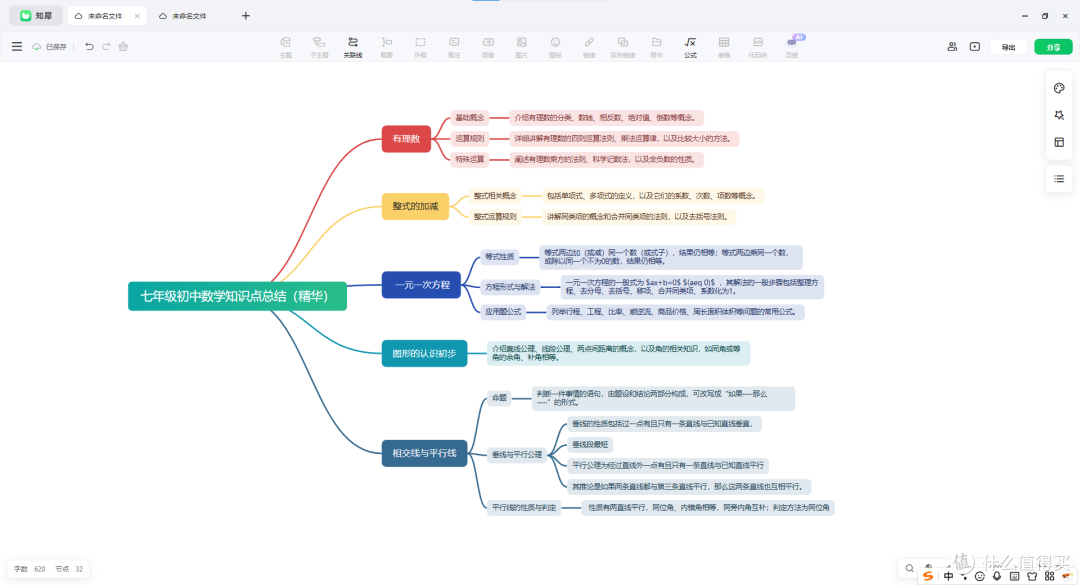Image resolution: width=1080 pixels, height=585 pixels.
Task: Select the 方程形式与解法 subnode
Action: (510, 287)
